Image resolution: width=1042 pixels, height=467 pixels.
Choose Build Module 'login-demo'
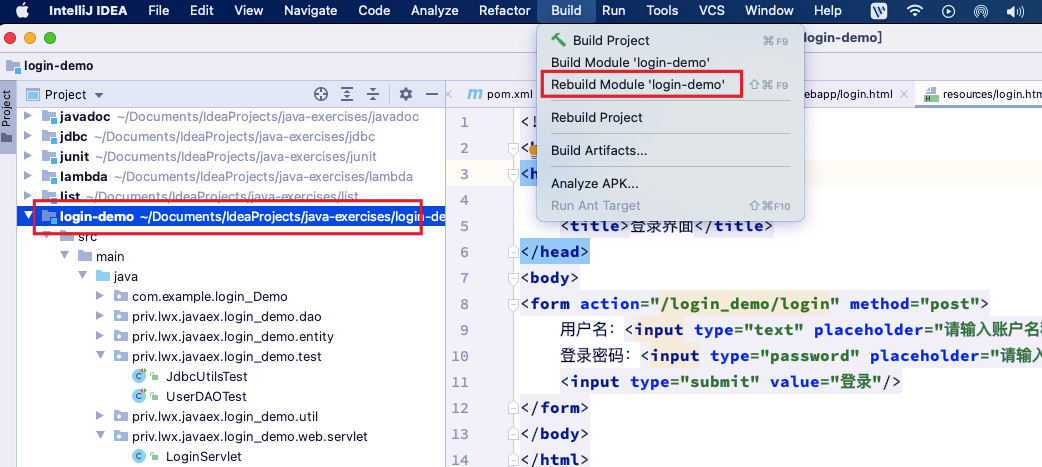click(x=670, y=62)
